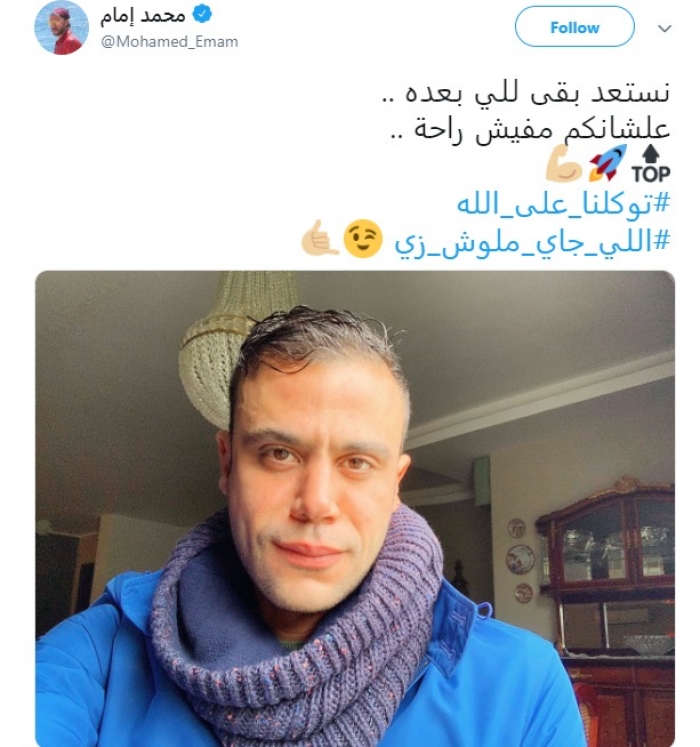Viewport: 700px width, 747px height.
Task: Open the @Mohamed_Emam handle link
Action: point(169,42)
